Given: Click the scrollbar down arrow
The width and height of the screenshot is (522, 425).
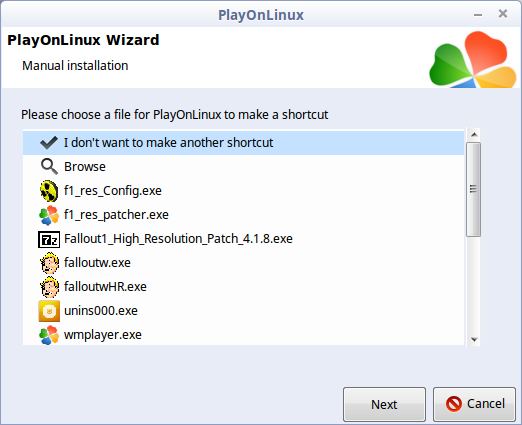Looking at the screenshot, I should [x=474, y=340].
